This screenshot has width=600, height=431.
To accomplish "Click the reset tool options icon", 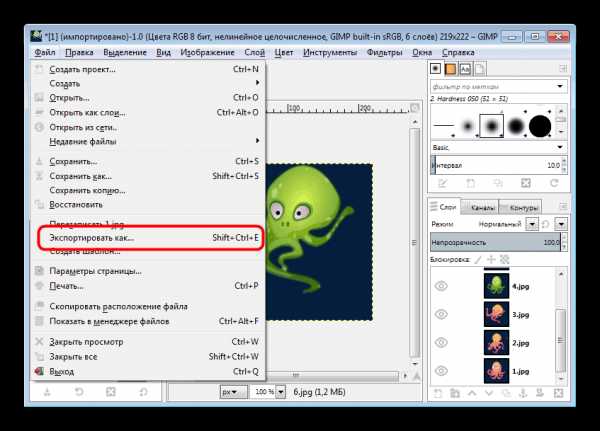I will coord(143,392).
